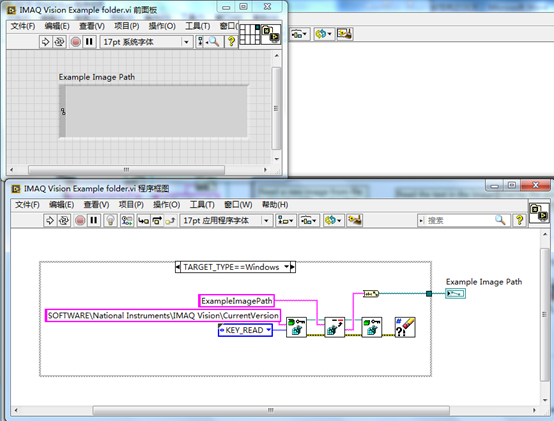This screenshot has height=421, width=554.
Task: Open Align Objects dropdown in block diagram
Action: click(x=285, y=221)
